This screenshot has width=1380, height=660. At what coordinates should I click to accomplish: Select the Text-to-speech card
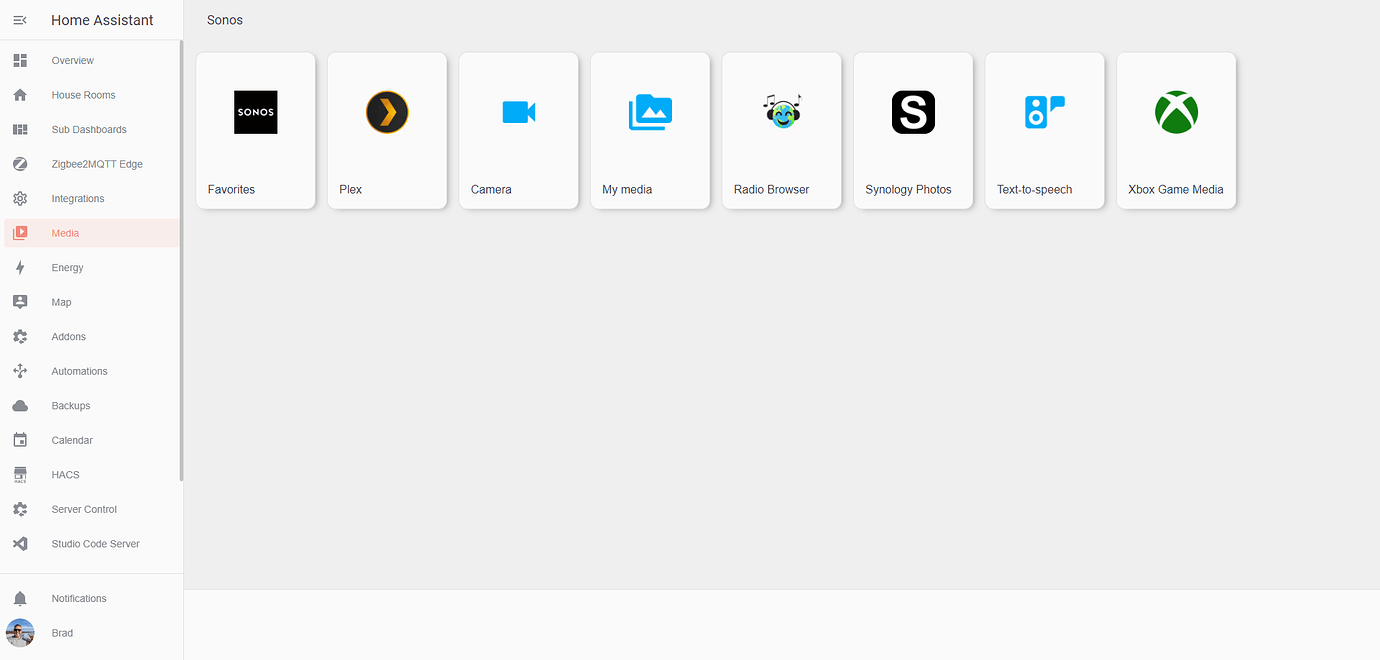click(1044, 130)
